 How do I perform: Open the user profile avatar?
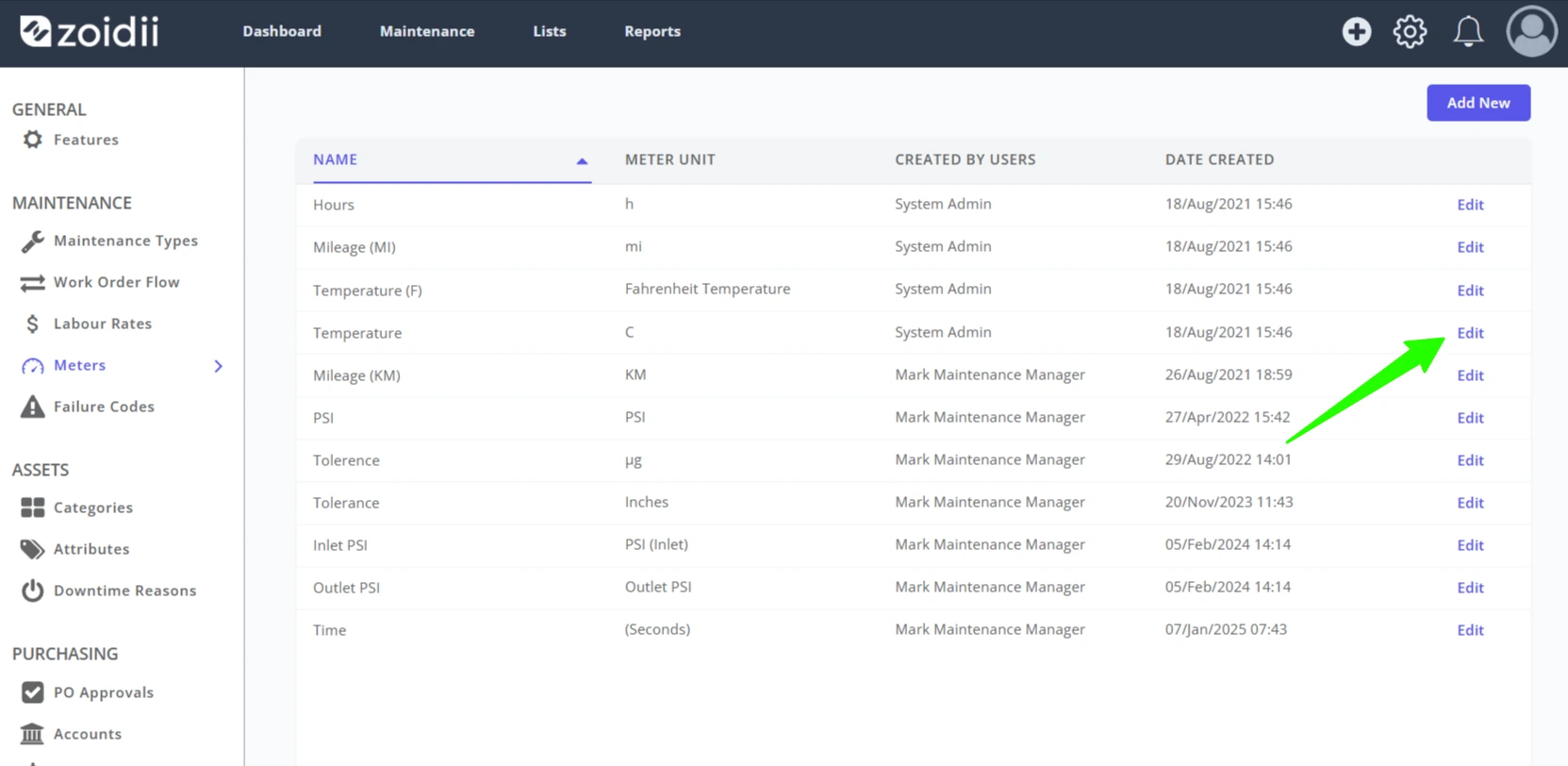tap(1531, 31)
